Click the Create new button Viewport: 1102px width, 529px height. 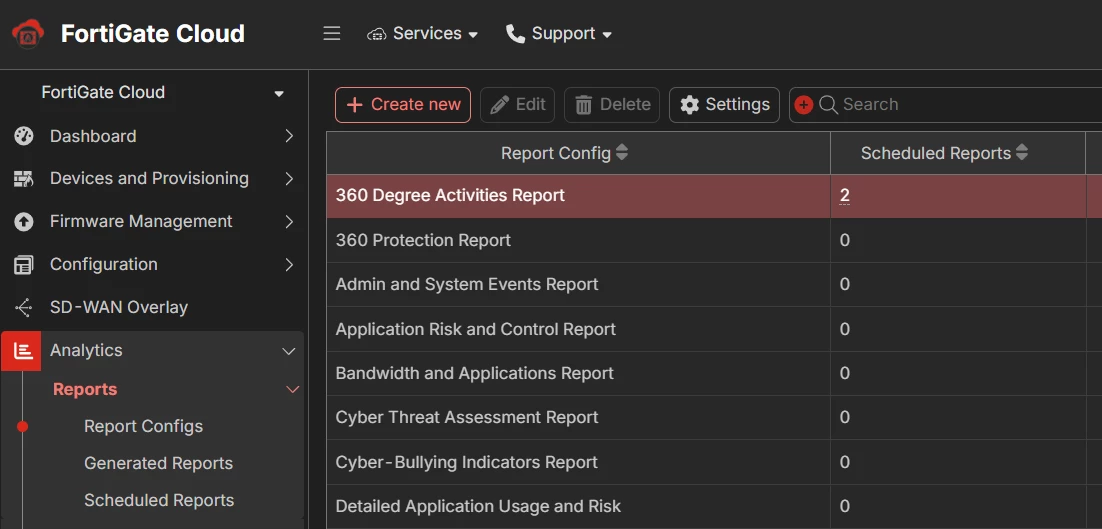[403, 105]
